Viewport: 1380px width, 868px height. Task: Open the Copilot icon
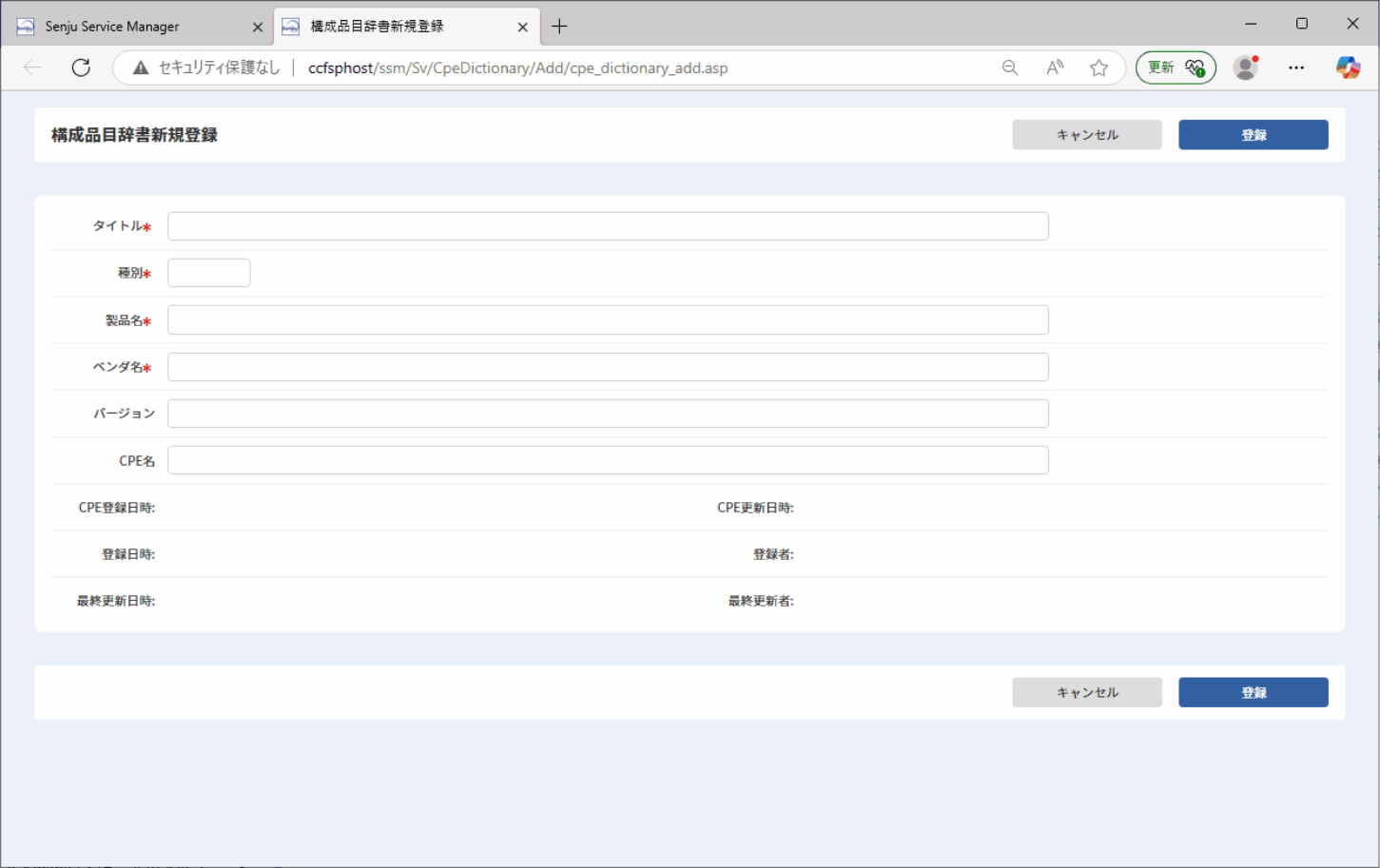click(1348, 68)
